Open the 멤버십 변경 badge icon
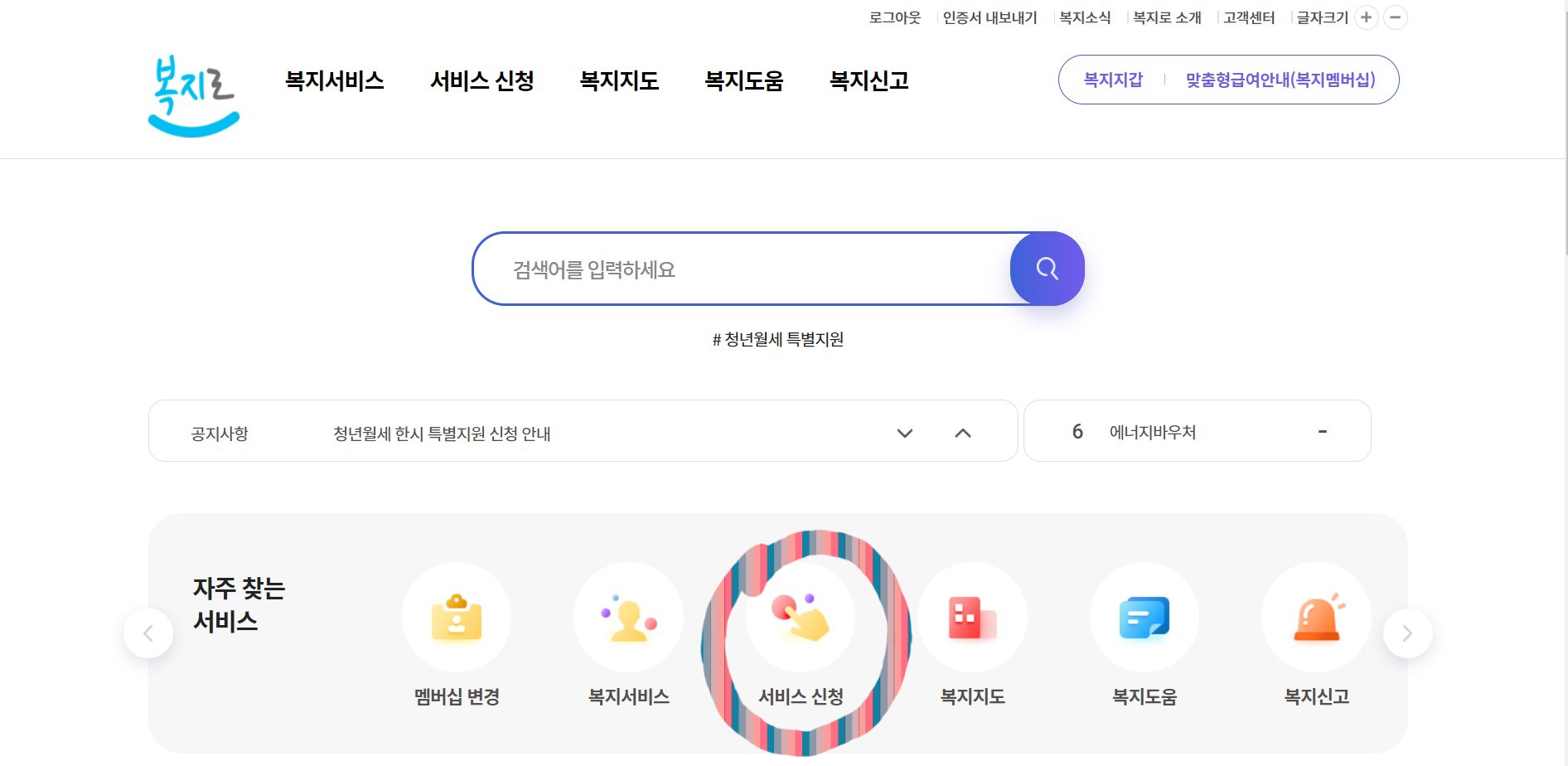Viewport: 1568px width, 766px height. click(457, 618)
